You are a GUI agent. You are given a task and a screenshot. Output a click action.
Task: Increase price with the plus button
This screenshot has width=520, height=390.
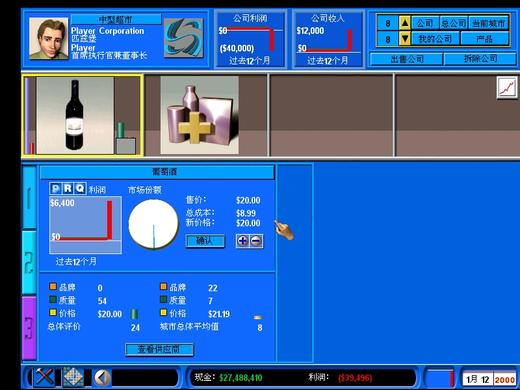[x=243, y=241]
